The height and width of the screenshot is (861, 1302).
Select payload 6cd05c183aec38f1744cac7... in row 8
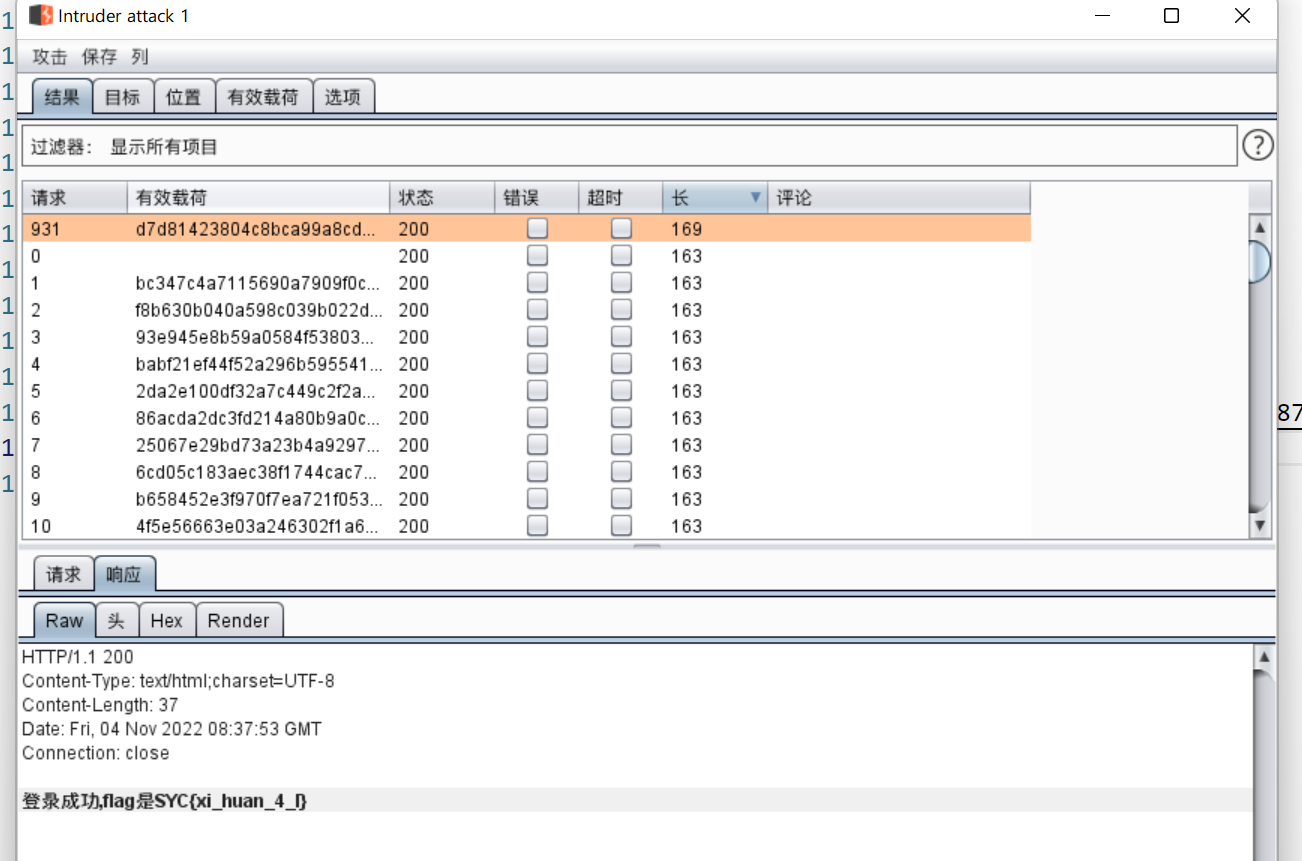[x=258, y=472]
